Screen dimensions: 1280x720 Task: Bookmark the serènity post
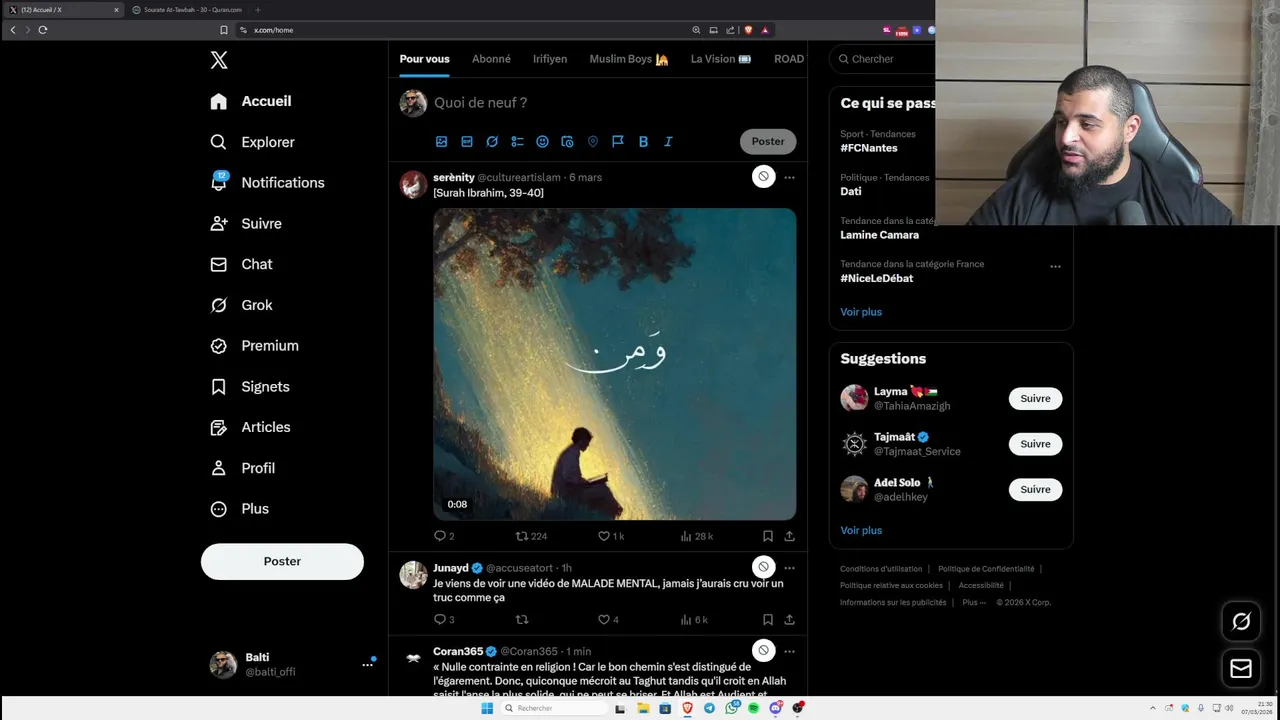pyautogui.click(x=768, y=536)
